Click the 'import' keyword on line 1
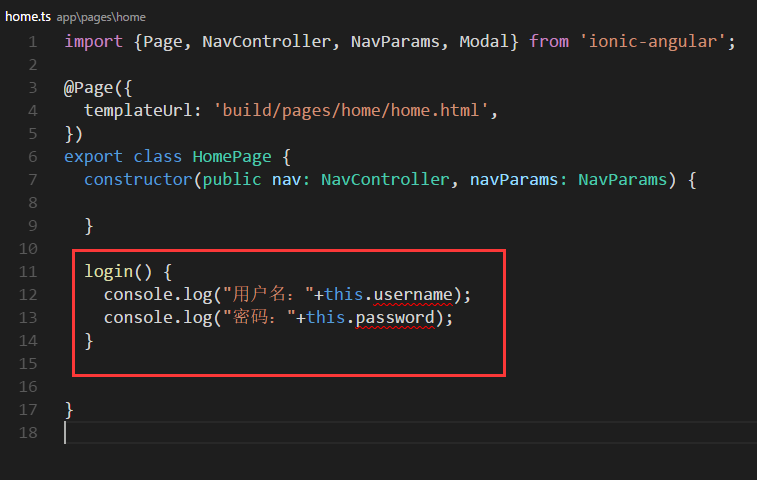 click(94, 42)
